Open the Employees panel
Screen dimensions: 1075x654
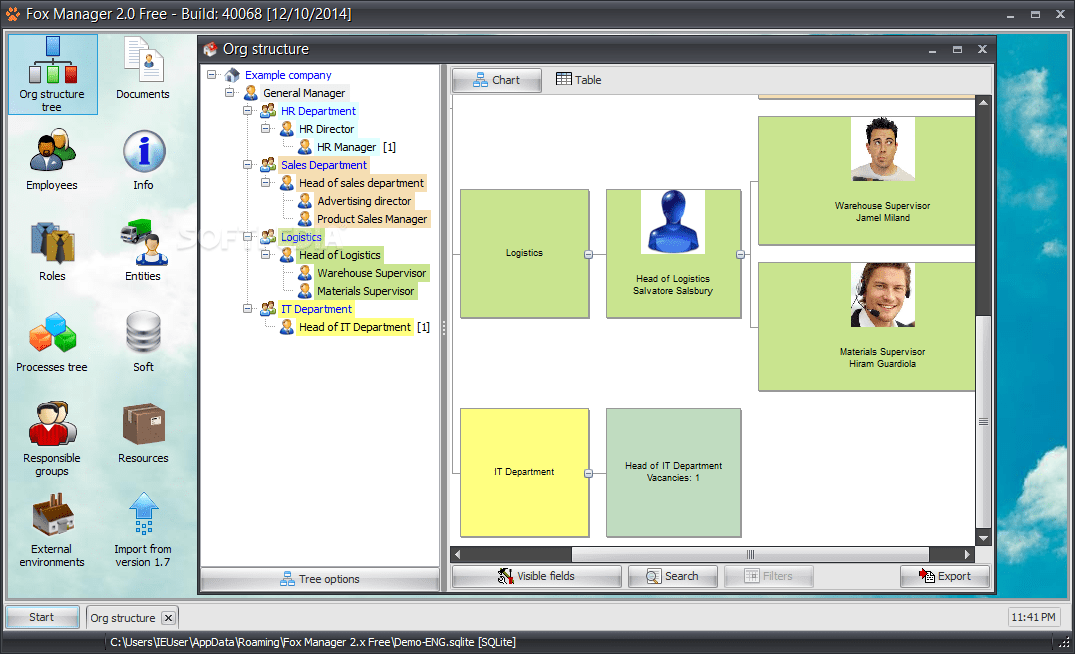coord(51,160)
